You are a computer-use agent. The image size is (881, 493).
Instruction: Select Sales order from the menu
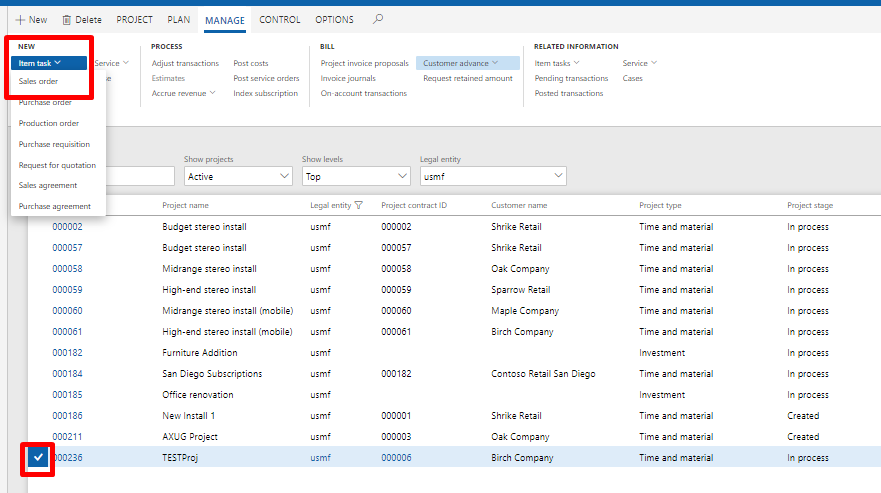[38, 81]
